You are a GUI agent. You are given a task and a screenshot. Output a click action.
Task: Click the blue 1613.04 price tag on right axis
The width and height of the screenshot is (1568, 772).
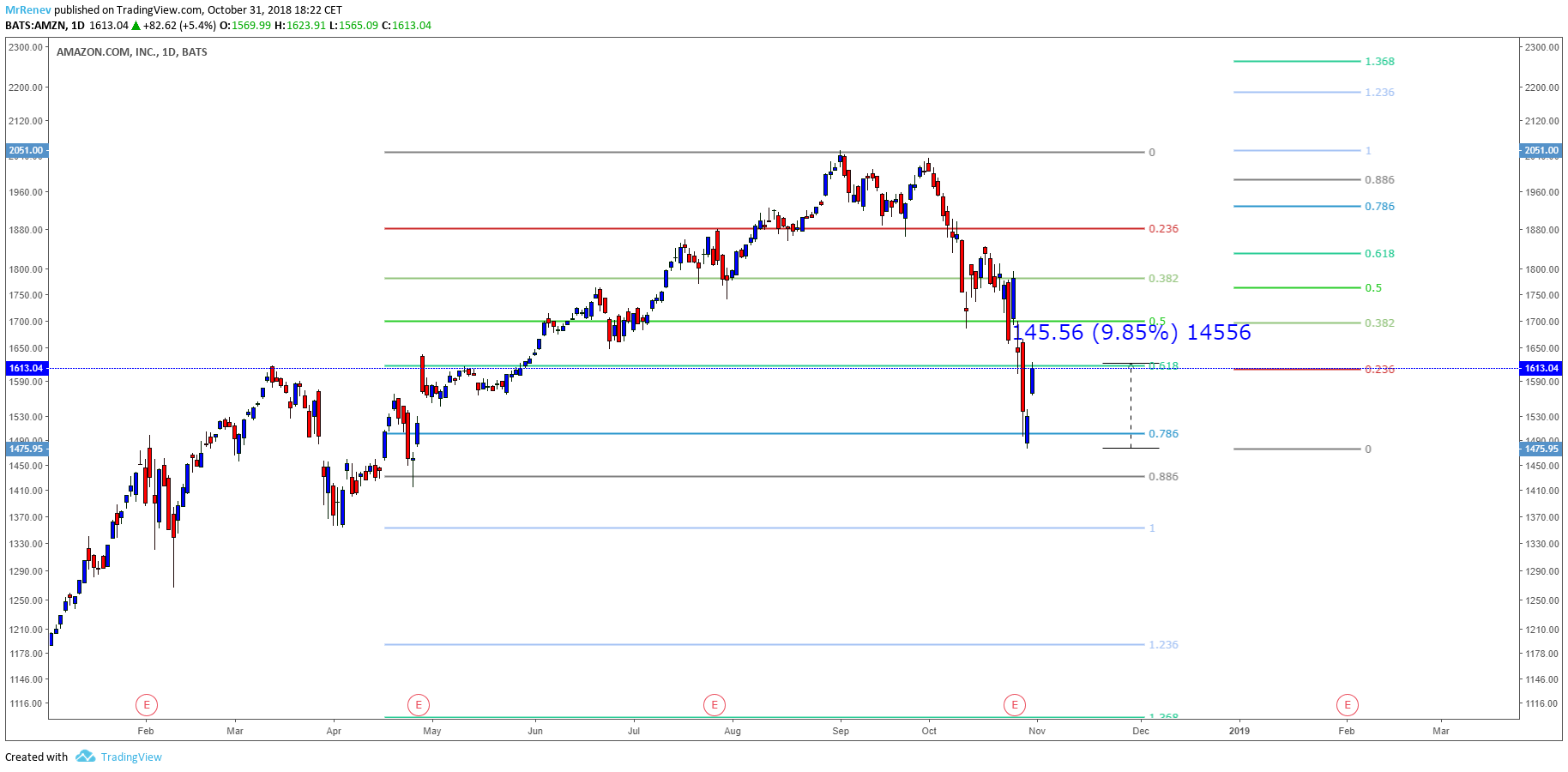coord(1541,368)
